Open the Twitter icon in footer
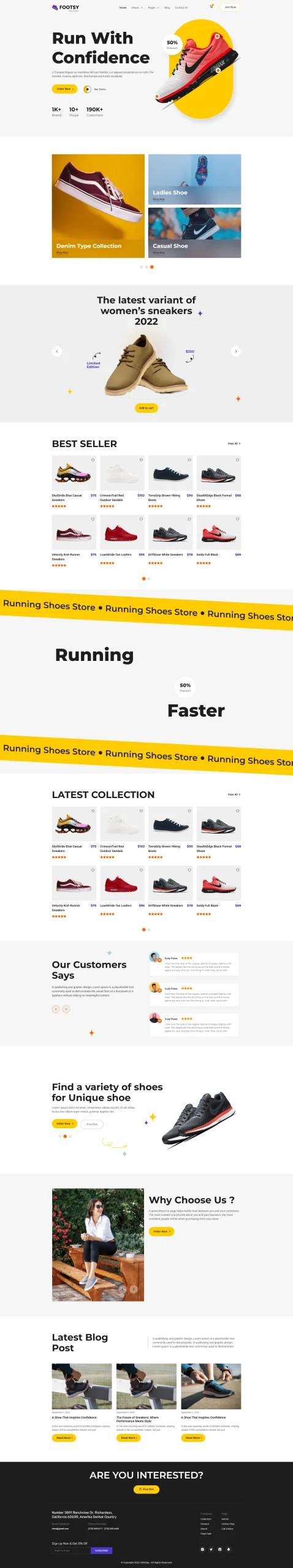Image resolution: width=293 pixels, height=1568 pixels. tap(211, 1549)
